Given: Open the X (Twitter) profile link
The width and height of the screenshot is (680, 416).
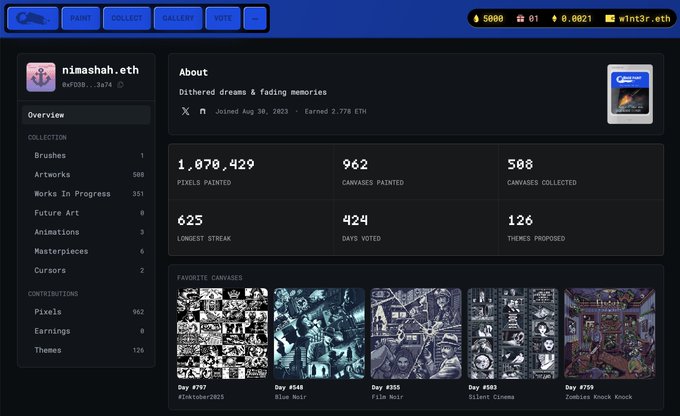Looking at the screenshot, I should click(x=186, y=111).
